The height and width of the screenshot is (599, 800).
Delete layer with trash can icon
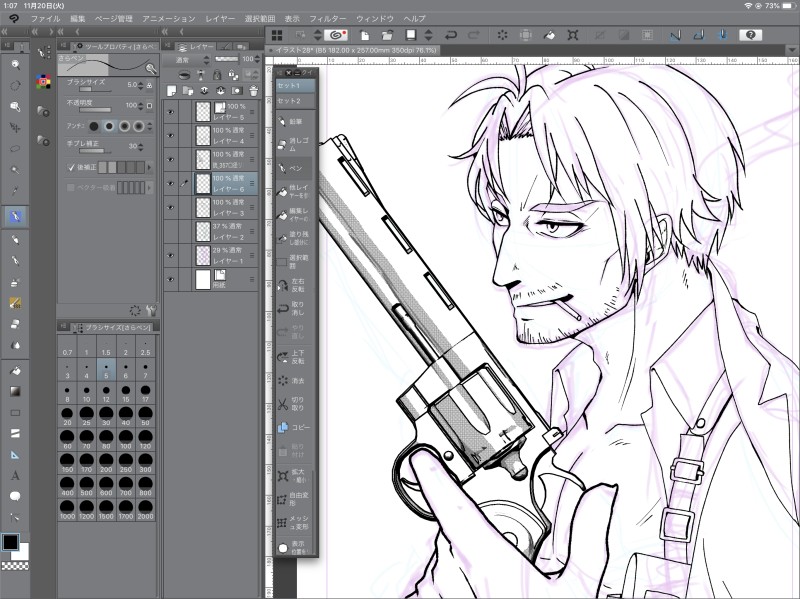[x=254, y=91]
